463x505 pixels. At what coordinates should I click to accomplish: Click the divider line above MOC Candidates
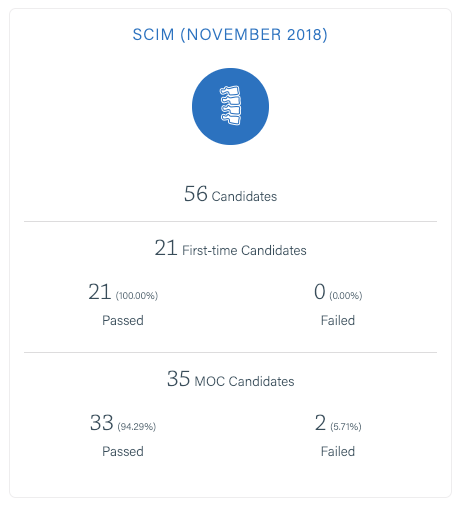tap(230, 352)
